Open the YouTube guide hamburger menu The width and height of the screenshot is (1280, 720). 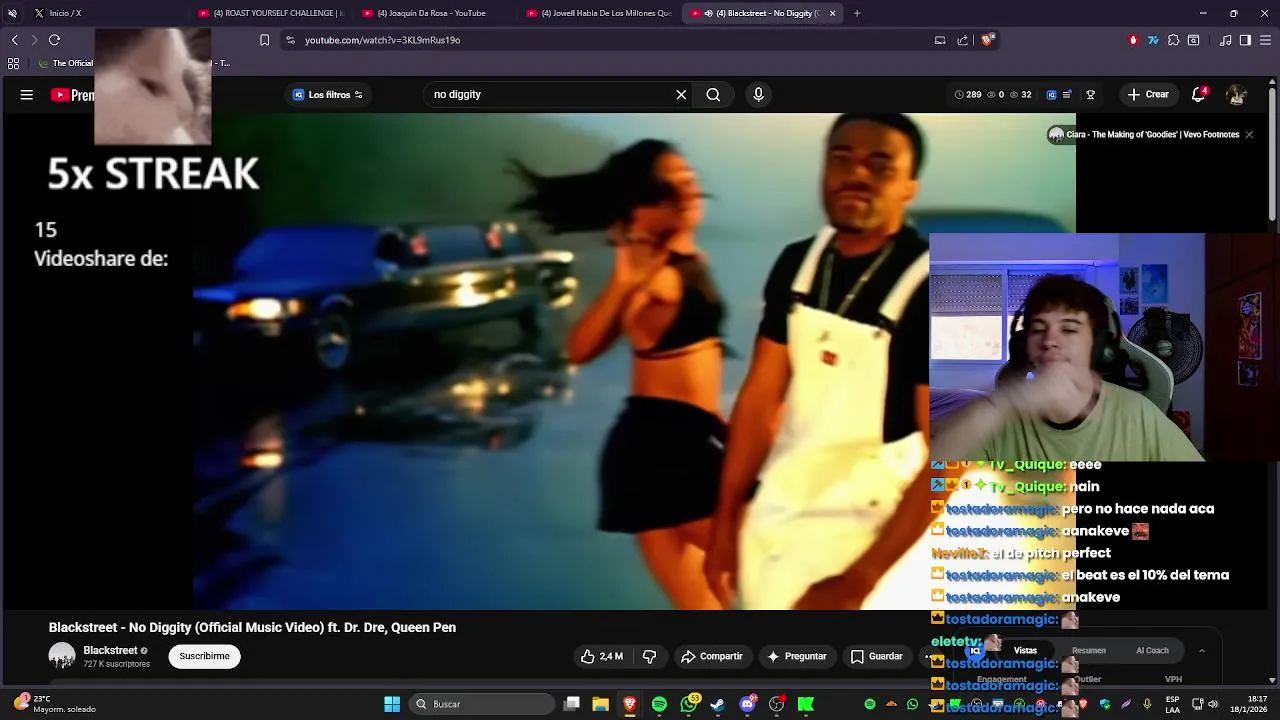[x=27, y=95]
